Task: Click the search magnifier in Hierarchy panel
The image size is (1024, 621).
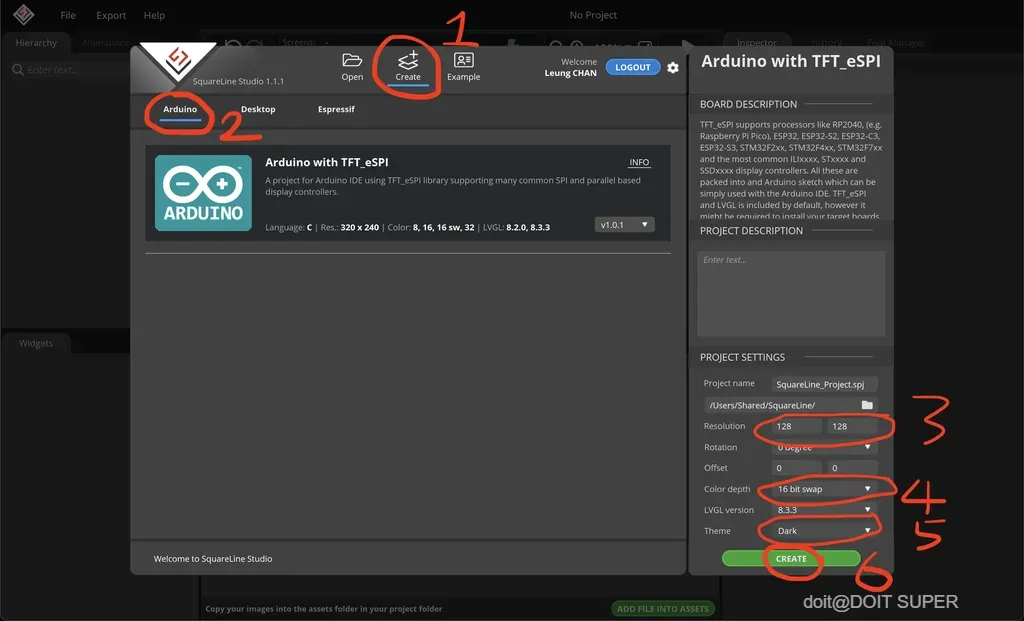Action: click(x=18, y=70)
